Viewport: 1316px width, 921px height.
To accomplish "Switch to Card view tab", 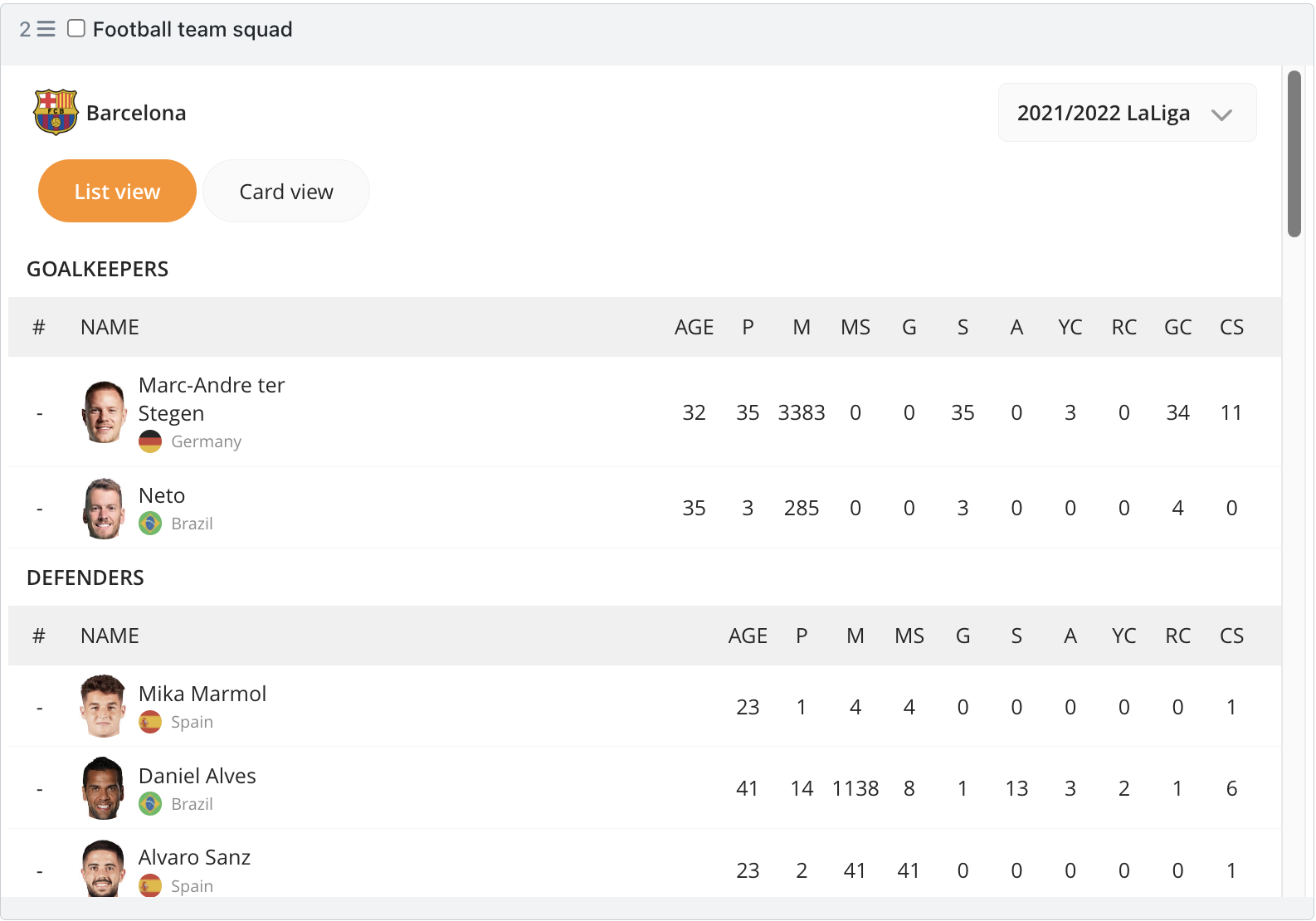I will pos(286,191).
